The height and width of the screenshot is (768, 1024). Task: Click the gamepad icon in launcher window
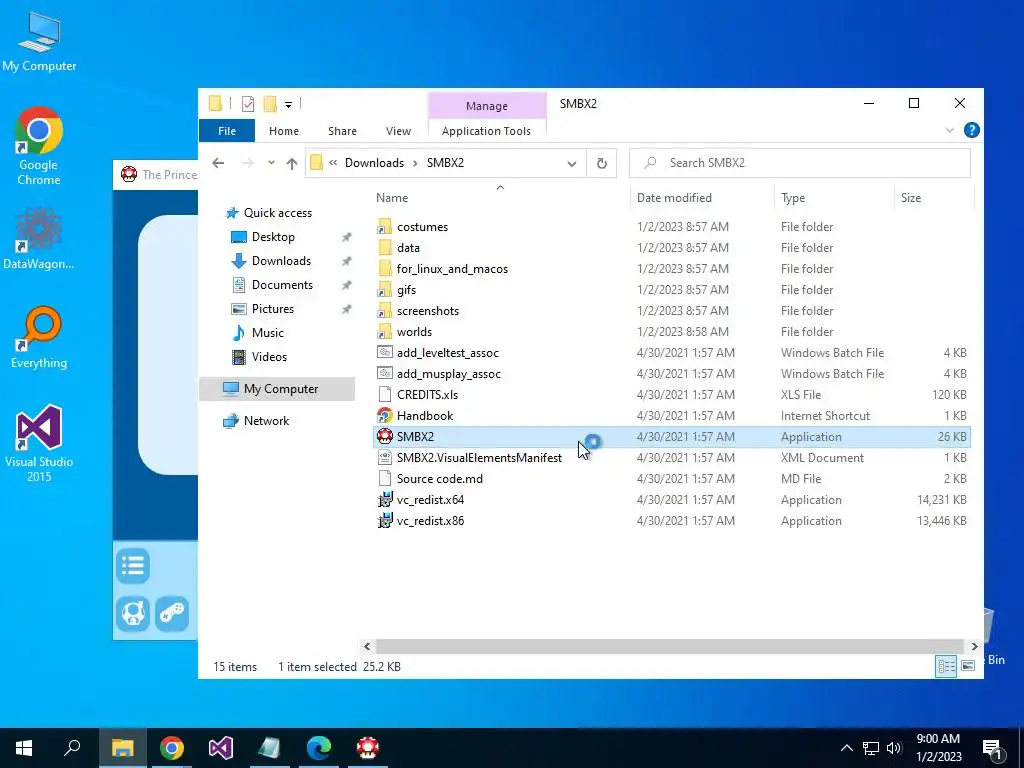click(172, 614)
